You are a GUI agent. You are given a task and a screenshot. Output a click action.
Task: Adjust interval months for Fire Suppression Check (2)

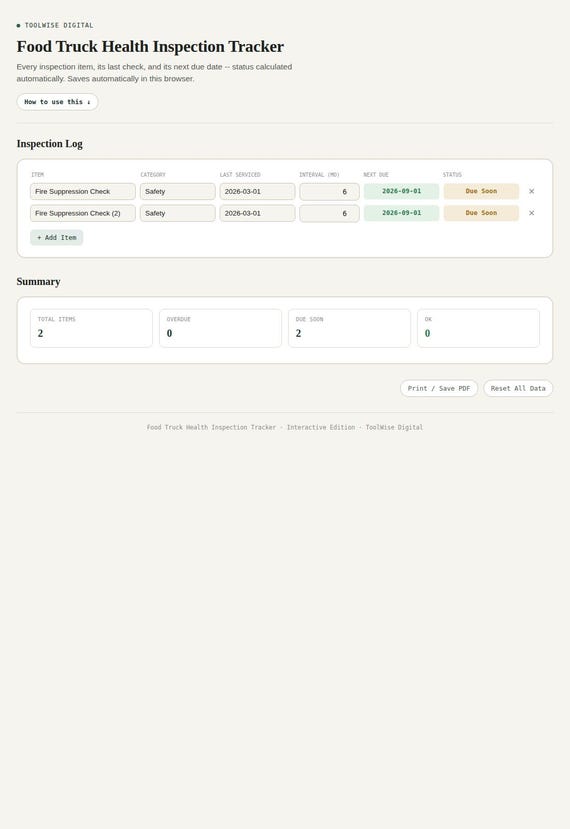tap(329, 213)
